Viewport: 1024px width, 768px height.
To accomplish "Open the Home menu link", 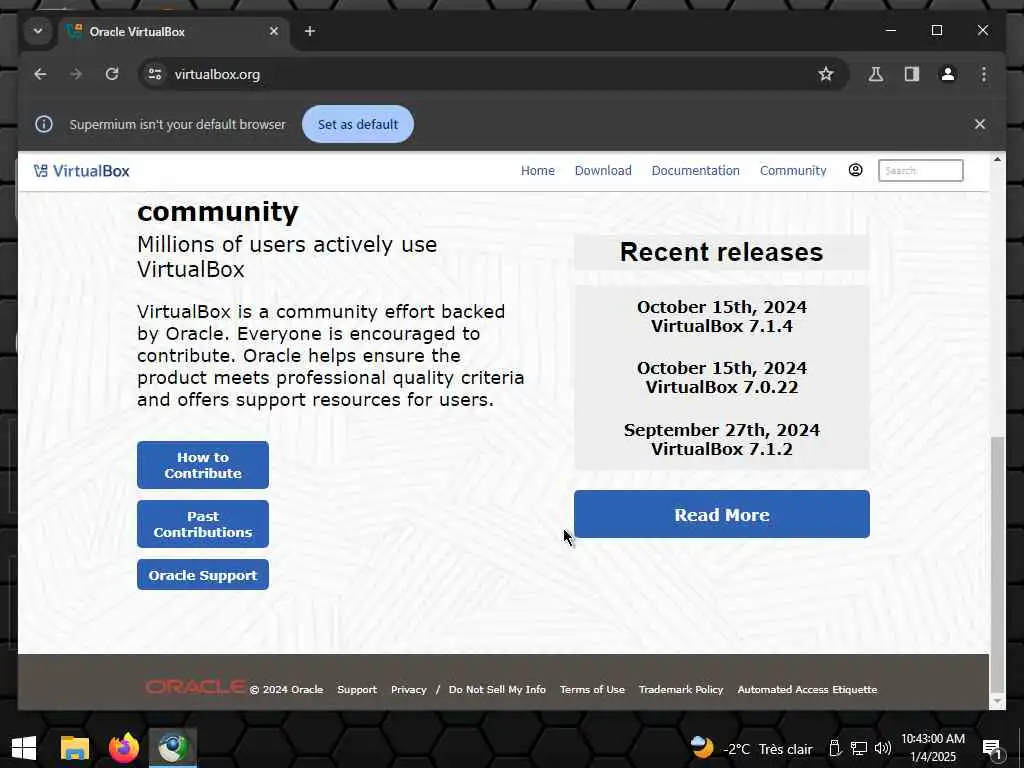I will (537, 170).
